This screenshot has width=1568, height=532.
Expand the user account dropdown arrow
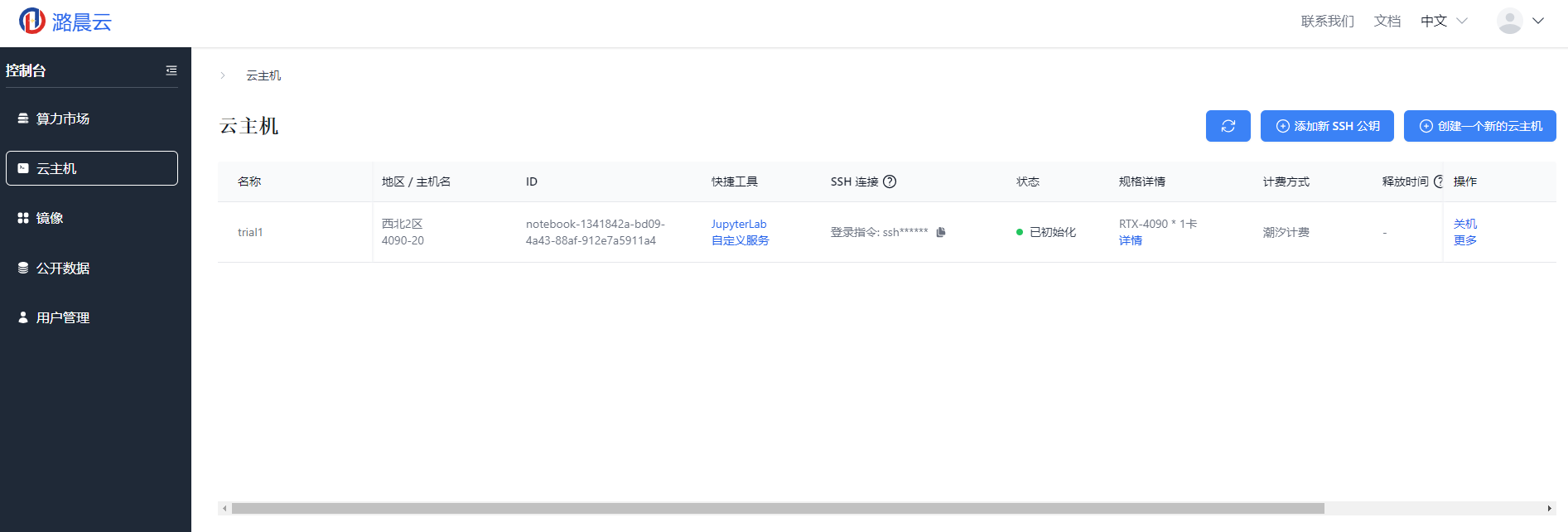pyautogui.click(x=1538, y=21)
